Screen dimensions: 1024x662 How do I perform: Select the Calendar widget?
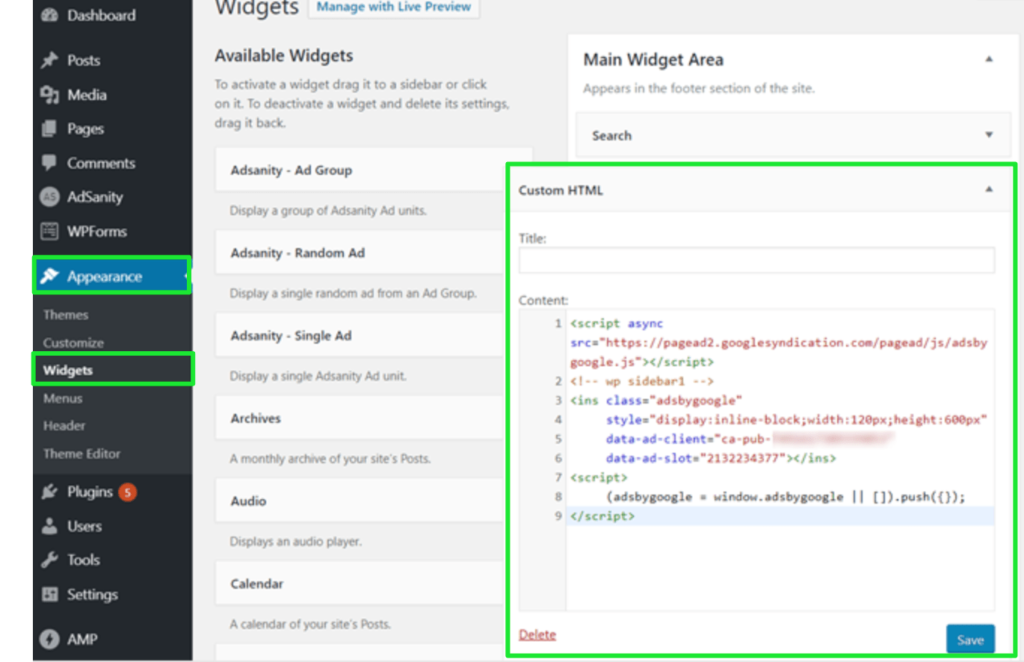(x=360, y=584)
